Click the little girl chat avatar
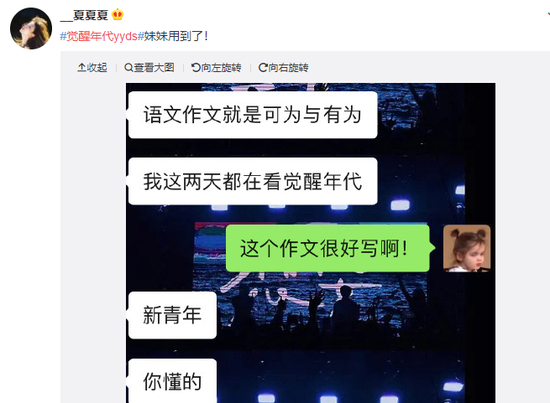The width and height of the screenshot is (550, 403). click(467, 248)
